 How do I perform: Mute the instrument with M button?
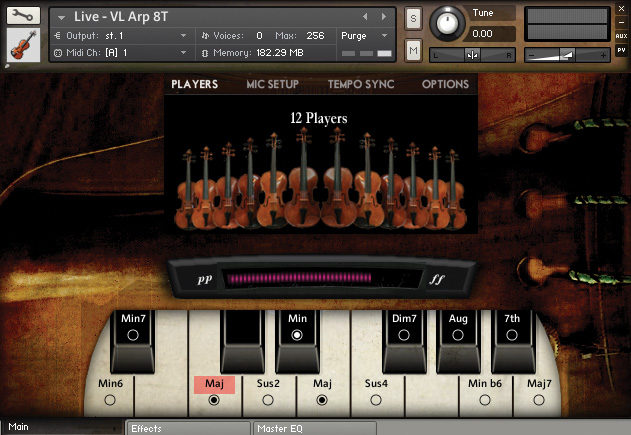[x=413, y=50]
